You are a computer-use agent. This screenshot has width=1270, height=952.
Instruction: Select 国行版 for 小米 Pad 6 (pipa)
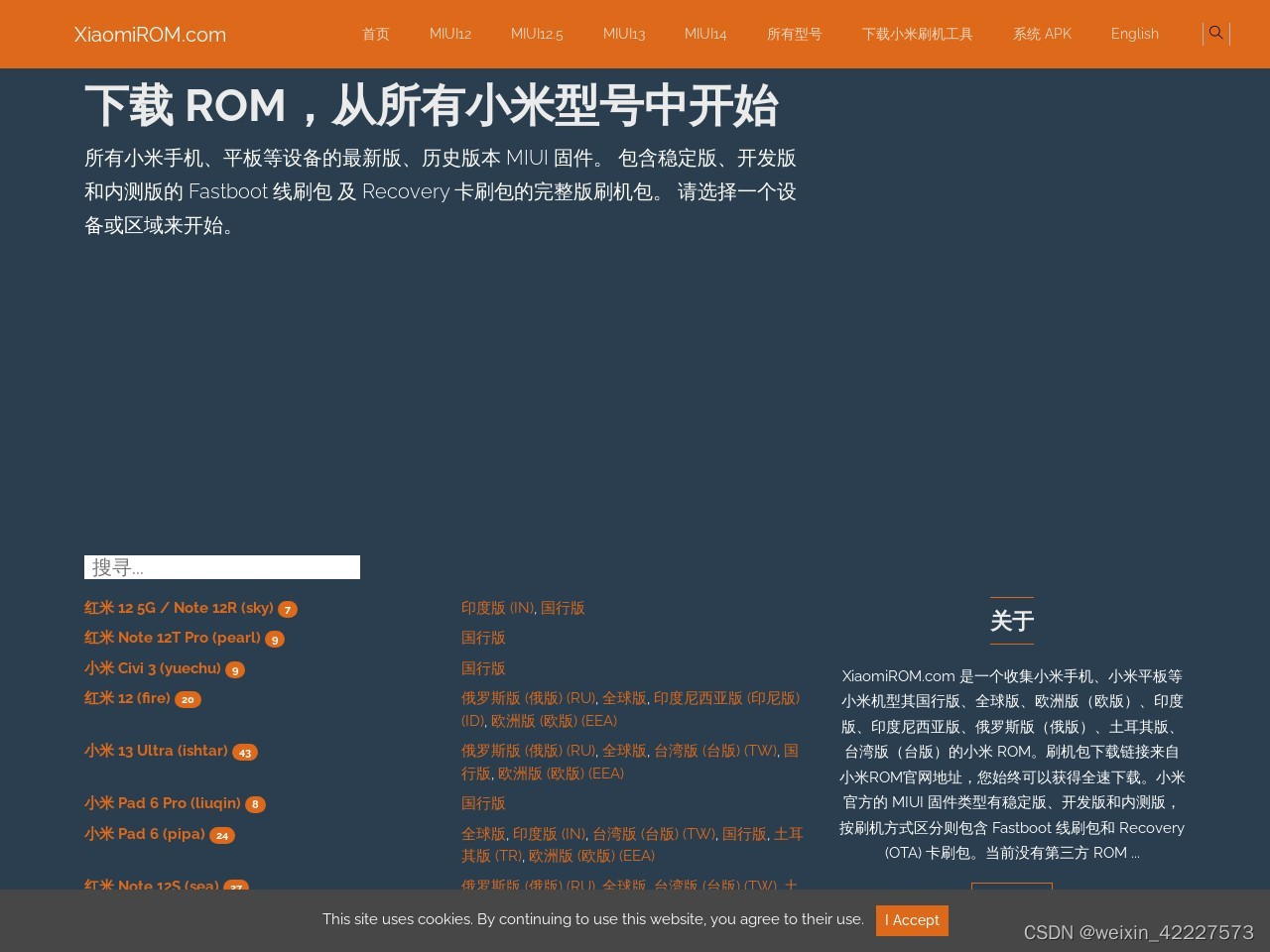tap(744, 834)
